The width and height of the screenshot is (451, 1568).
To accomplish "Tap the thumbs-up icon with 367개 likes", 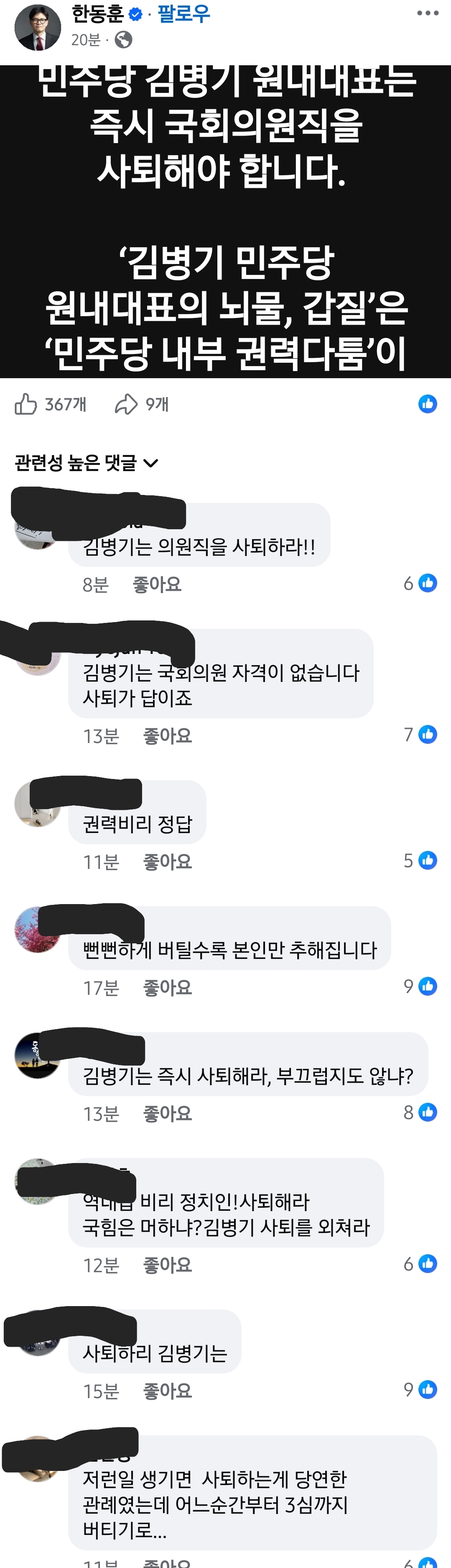I will point(25,404).
